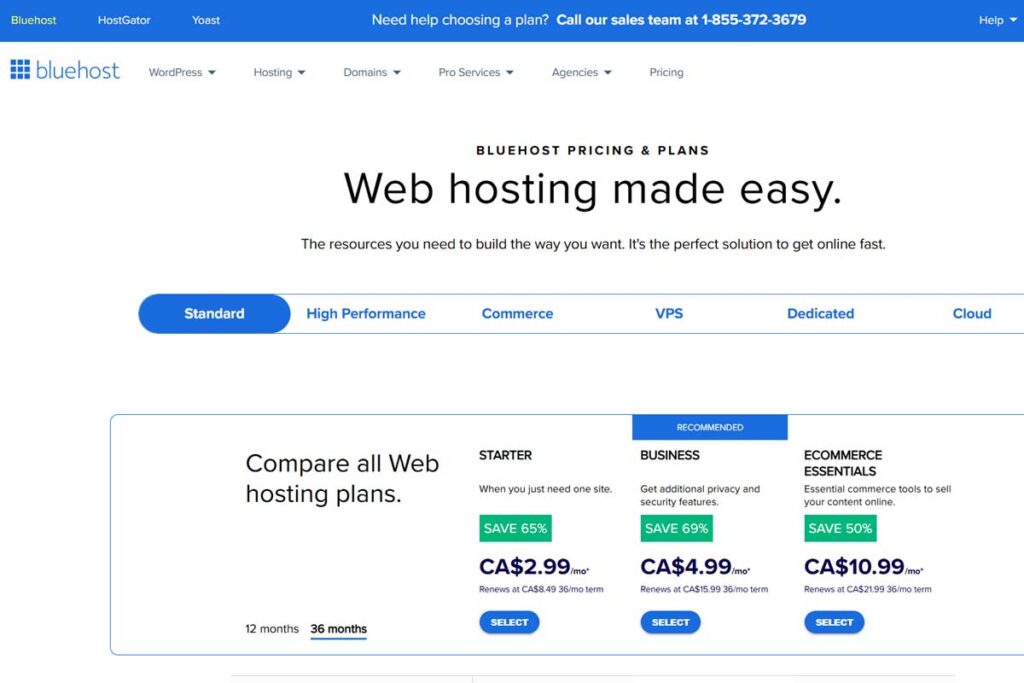Click the Pricing menu item
Image resolution: width=1024 pixels, height=683 pixels.
pyautogui.click(x=666, y=72)
